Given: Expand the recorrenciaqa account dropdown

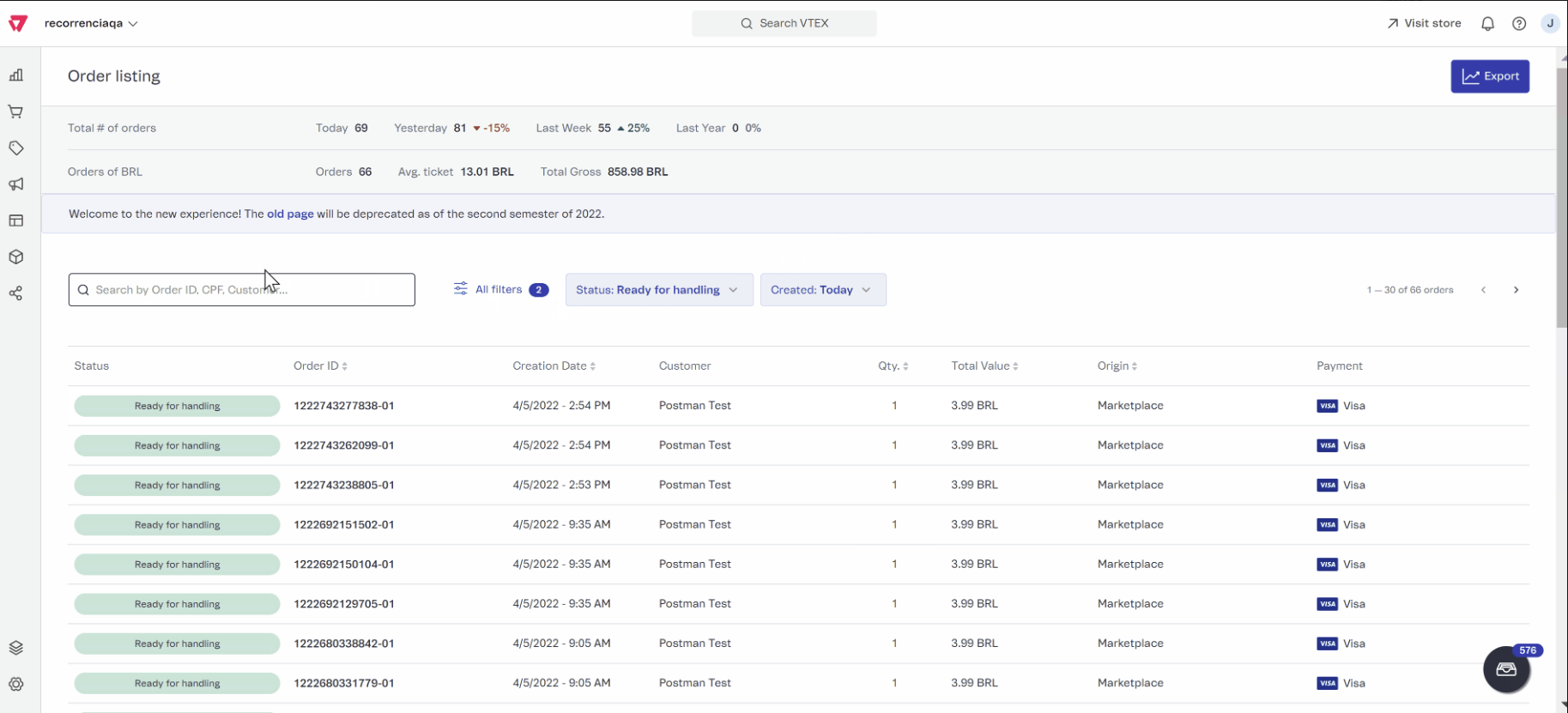Looking at the screenshot, I should pos(91,24).
